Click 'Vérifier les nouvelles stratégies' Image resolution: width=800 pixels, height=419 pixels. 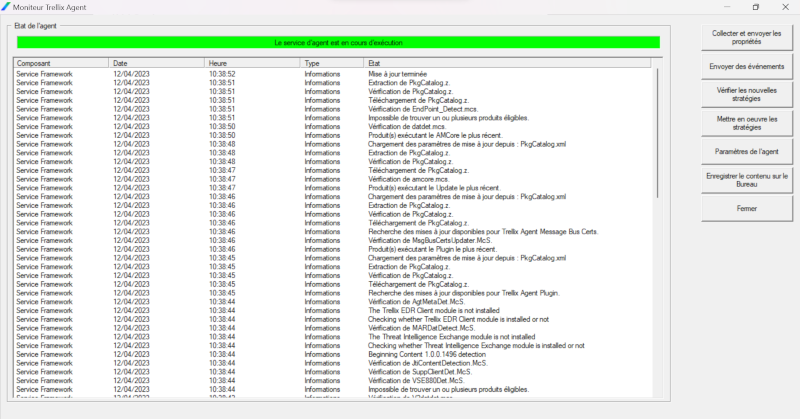pos(746,95)
